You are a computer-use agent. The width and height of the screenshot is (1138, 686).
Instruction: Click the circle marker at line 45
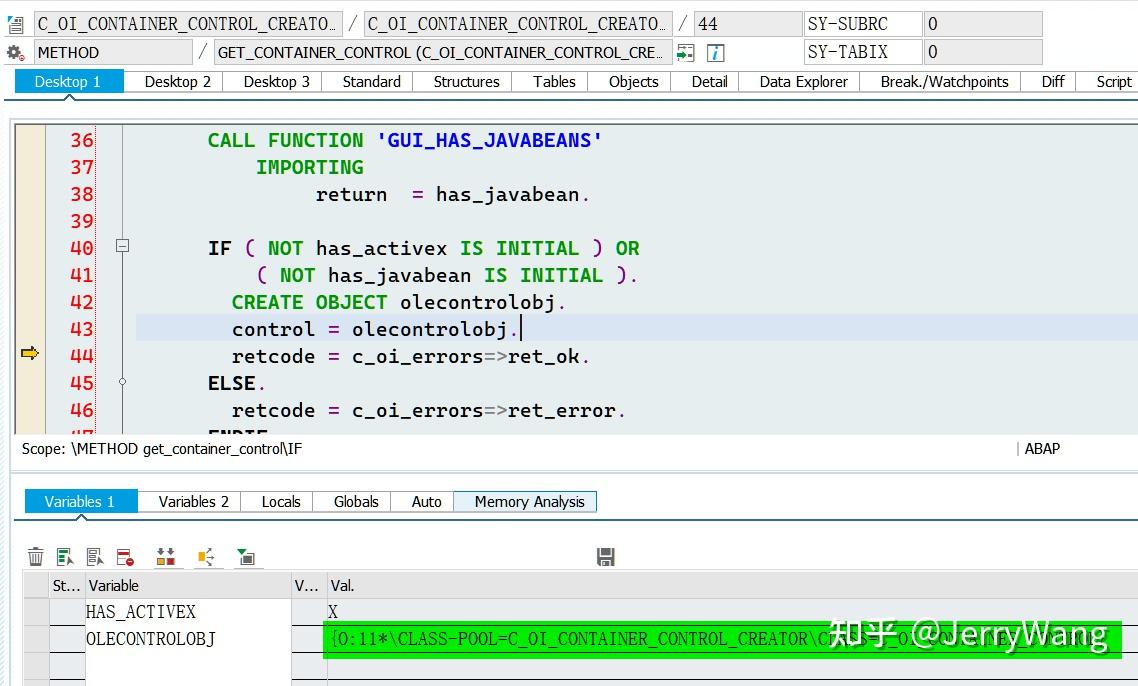pos(122,380)
